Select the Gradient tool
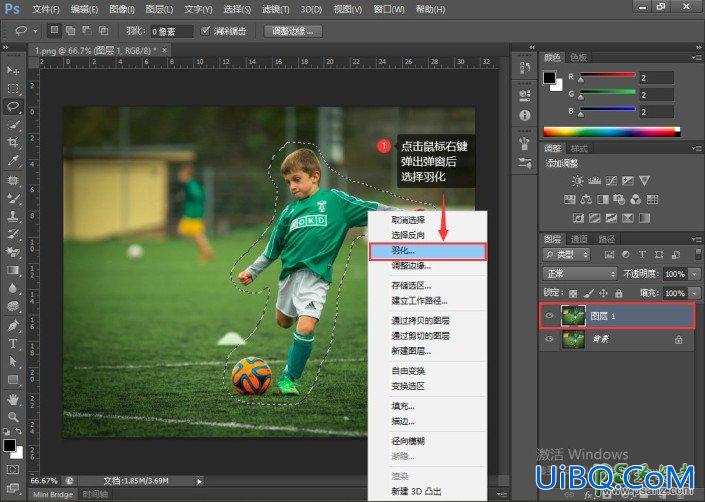705x502 pixels. pos(13,270)
